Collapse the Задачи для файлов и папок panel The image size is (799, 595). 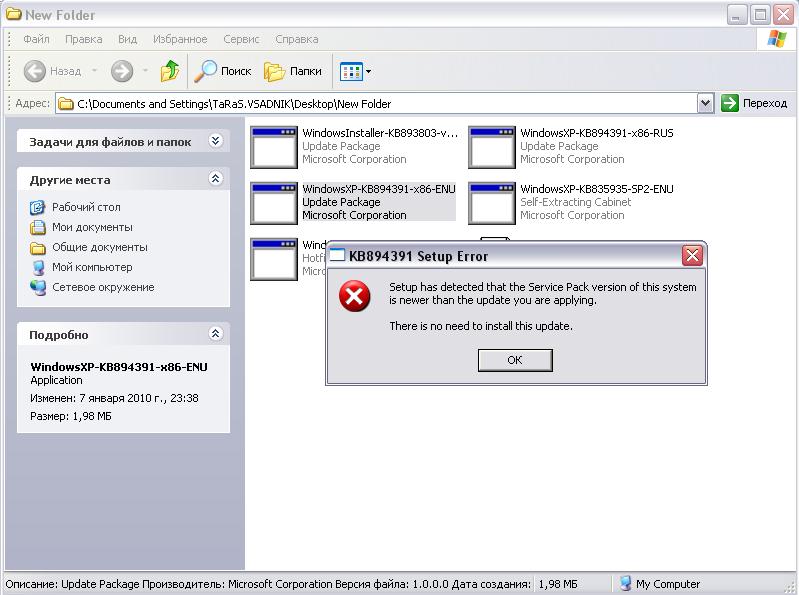click(215, 142)
